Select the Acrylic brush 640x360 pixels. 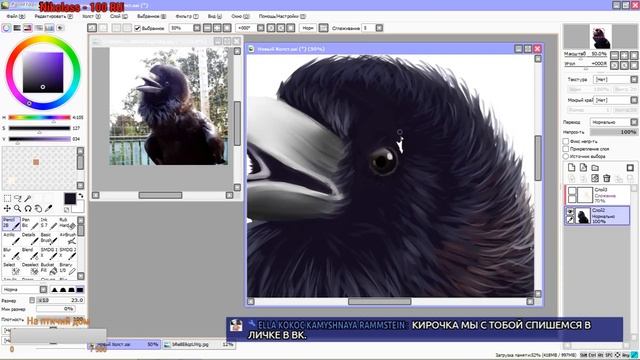pyautogui.click(x=11, y=238)
